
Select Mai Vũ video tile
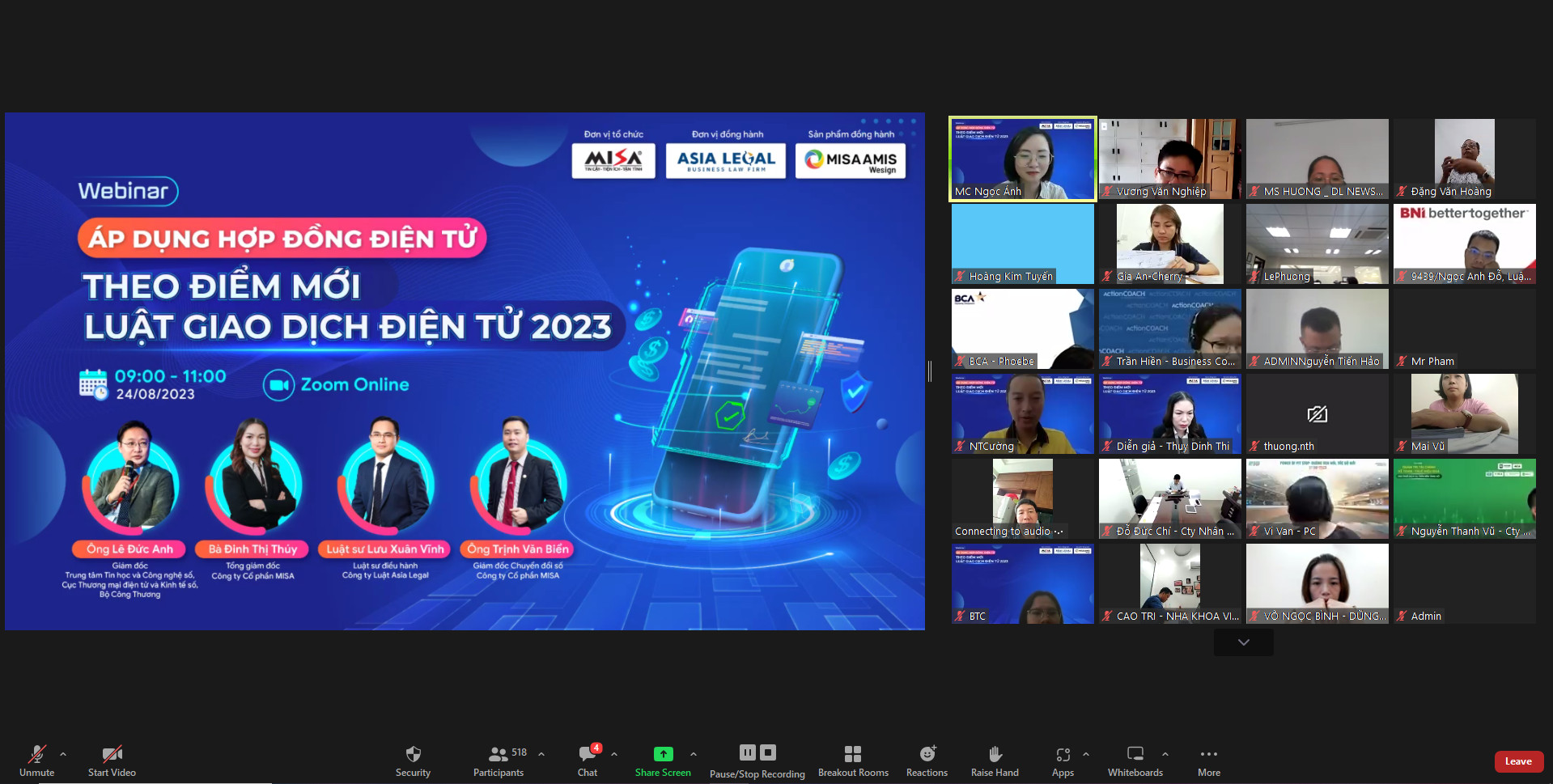tap(1465, 413)
